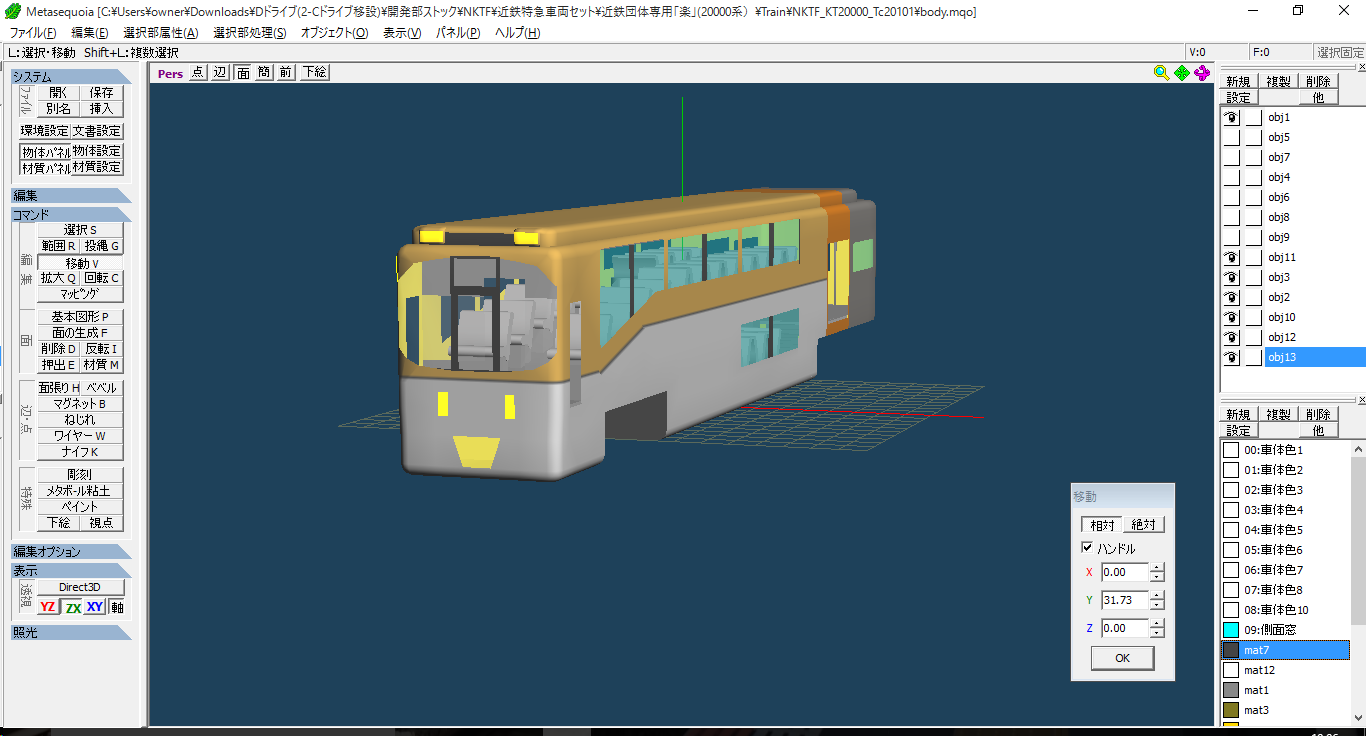Viewport: 1366px width, 736px height.
Task: Click the 開く open button
Action: [x=58, y=92]
